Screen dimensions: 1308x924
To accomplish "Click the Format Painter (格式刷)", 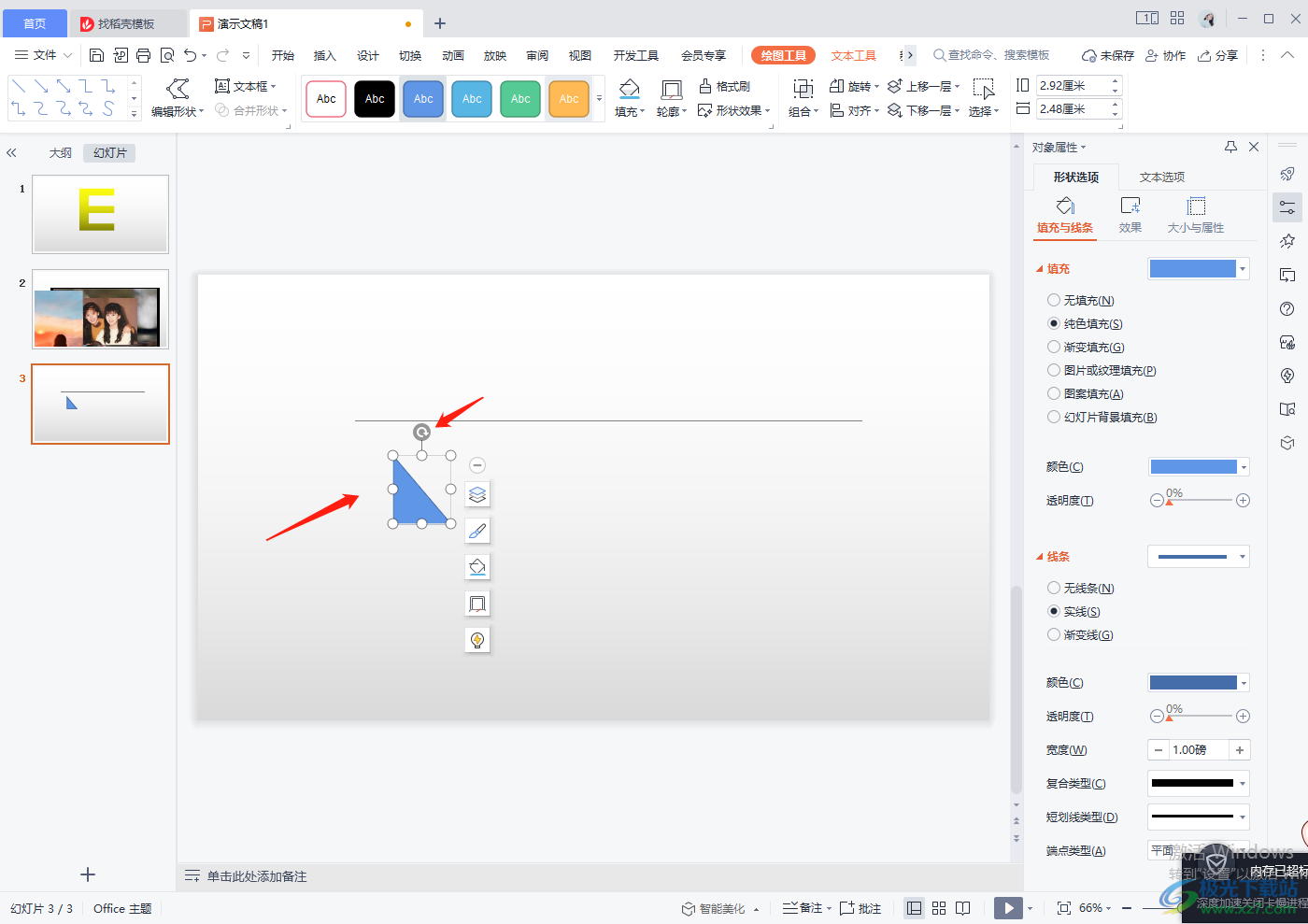I will (x=725, y=86).
